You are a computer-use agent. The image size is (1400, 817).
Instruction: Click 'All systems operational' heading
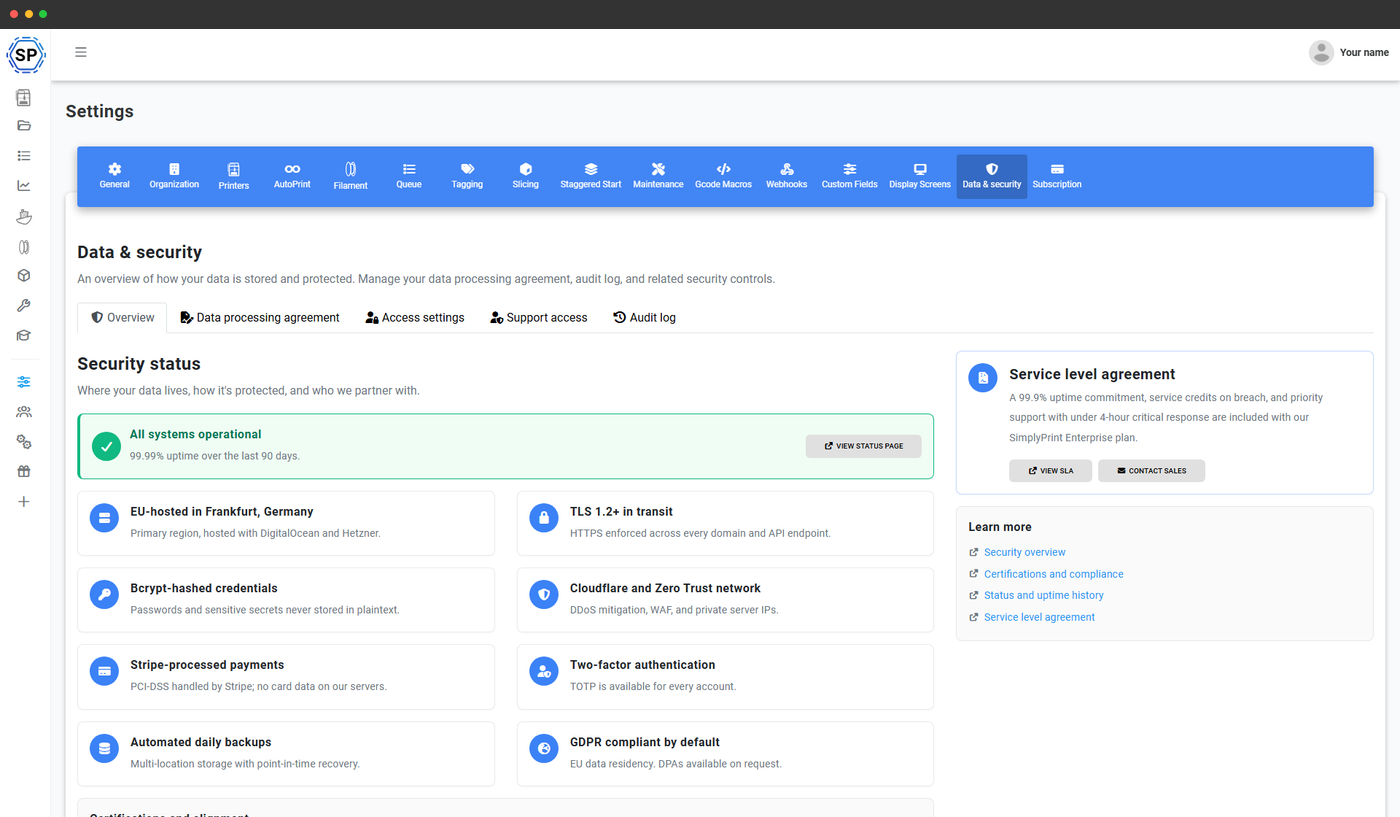pos(196,434)
